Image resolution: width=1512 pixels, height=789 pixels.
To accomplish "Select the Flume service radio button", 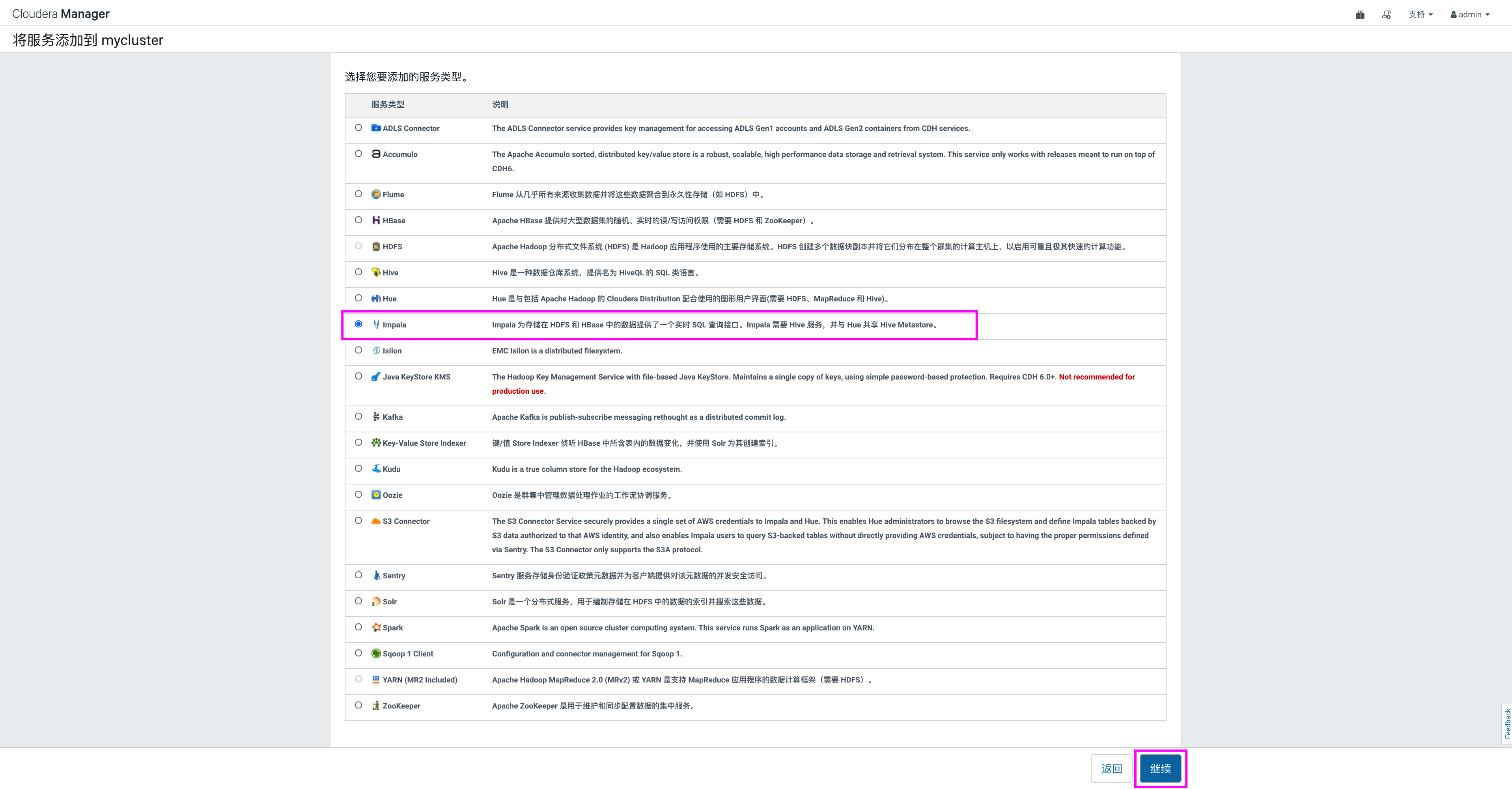I will click(358, 194).
